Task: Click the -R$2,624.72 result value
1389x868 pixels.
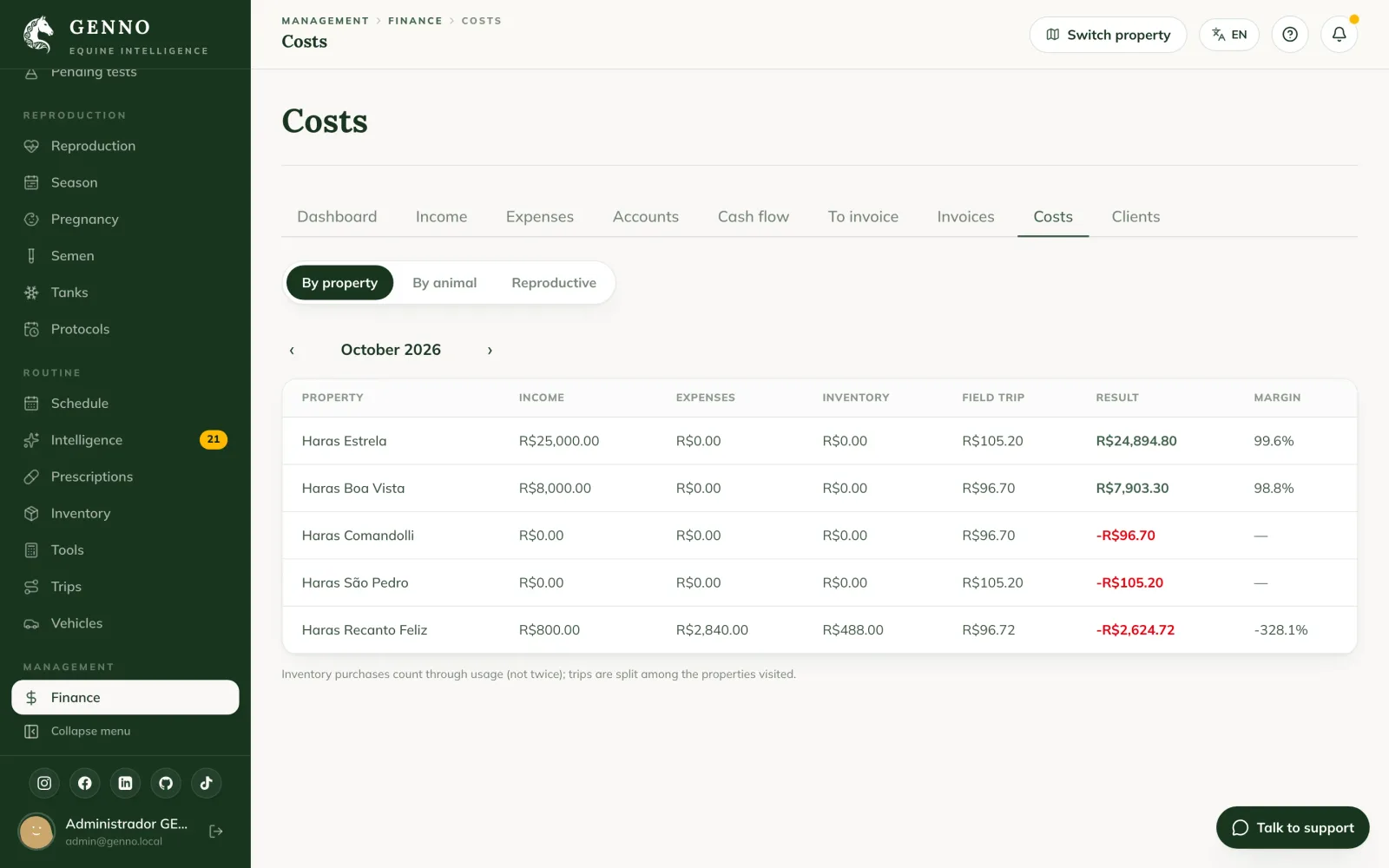Action: coord(1136,630)
